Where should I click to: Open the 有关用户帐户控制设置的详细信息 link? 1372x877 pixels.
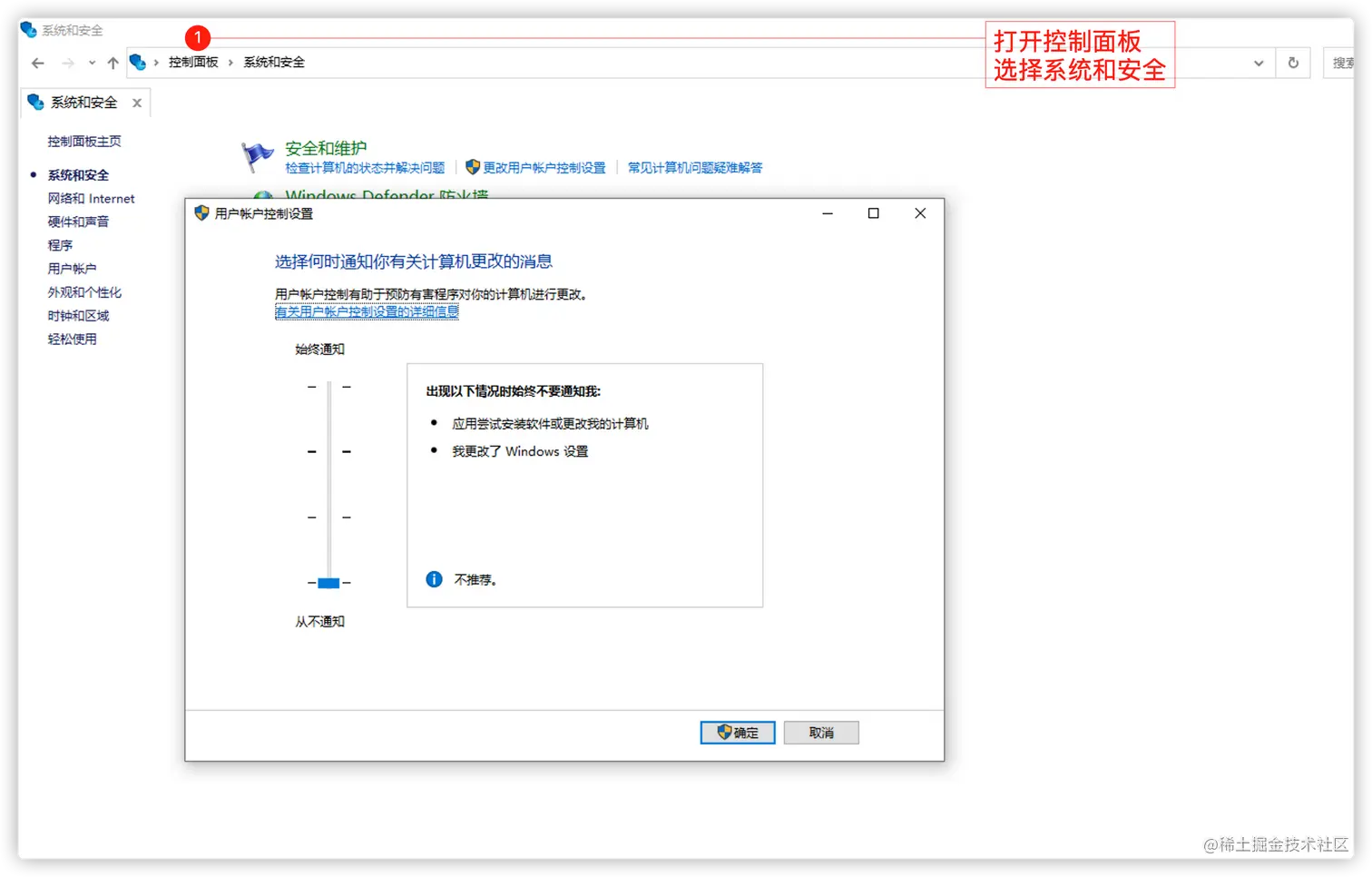click(367, 311)
